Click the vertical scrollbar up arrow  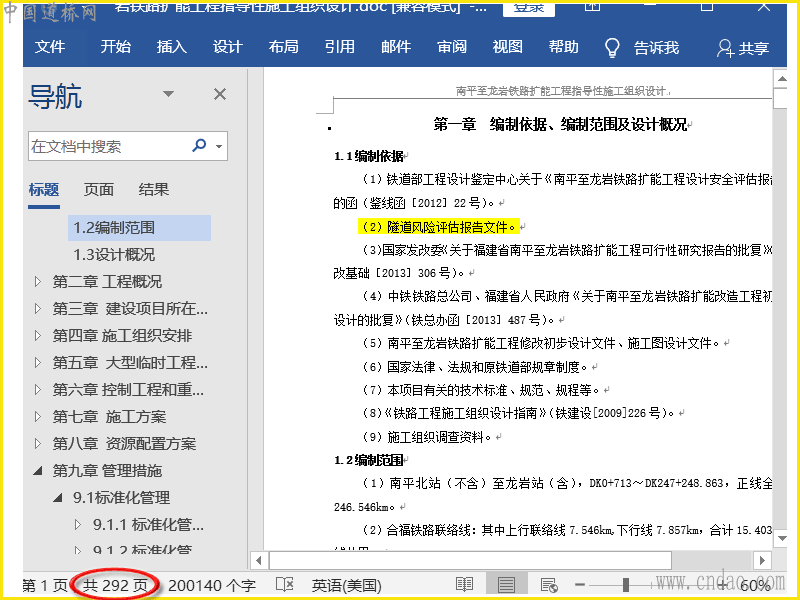click(x=781, y=79)
